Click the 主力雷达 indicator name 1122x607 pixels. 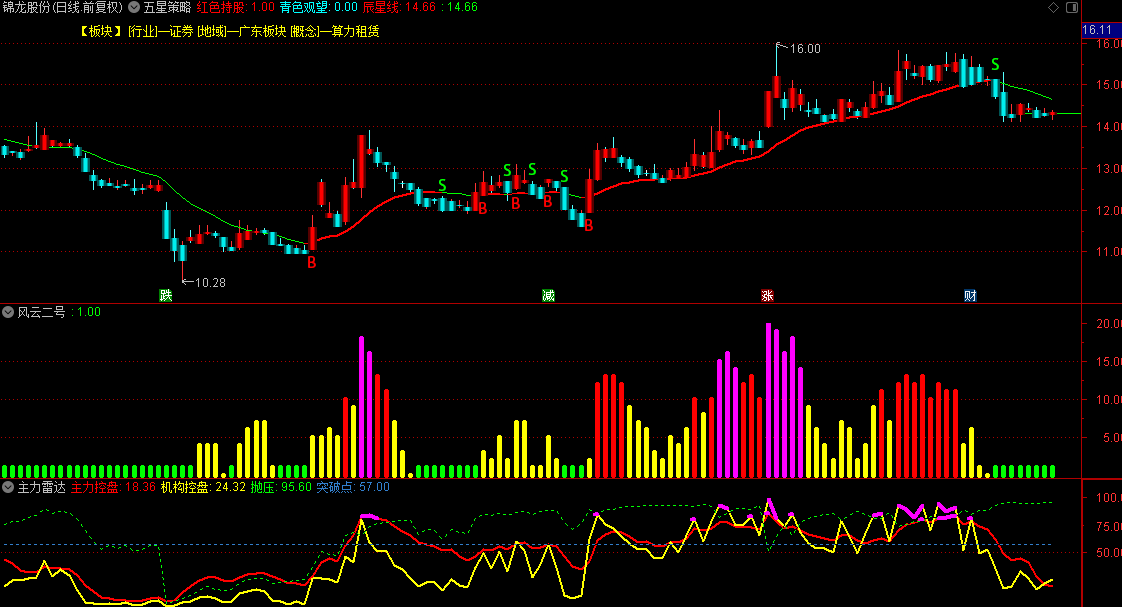[x=42, y=487]
